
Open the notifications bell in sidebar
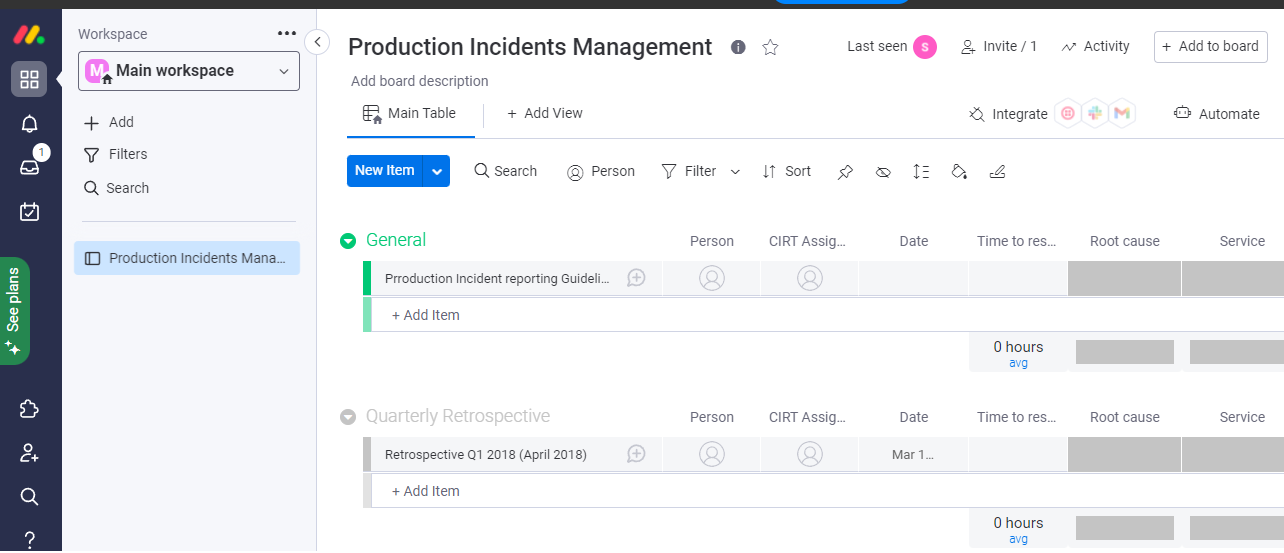pyautogui.click(x=29, y=124)
